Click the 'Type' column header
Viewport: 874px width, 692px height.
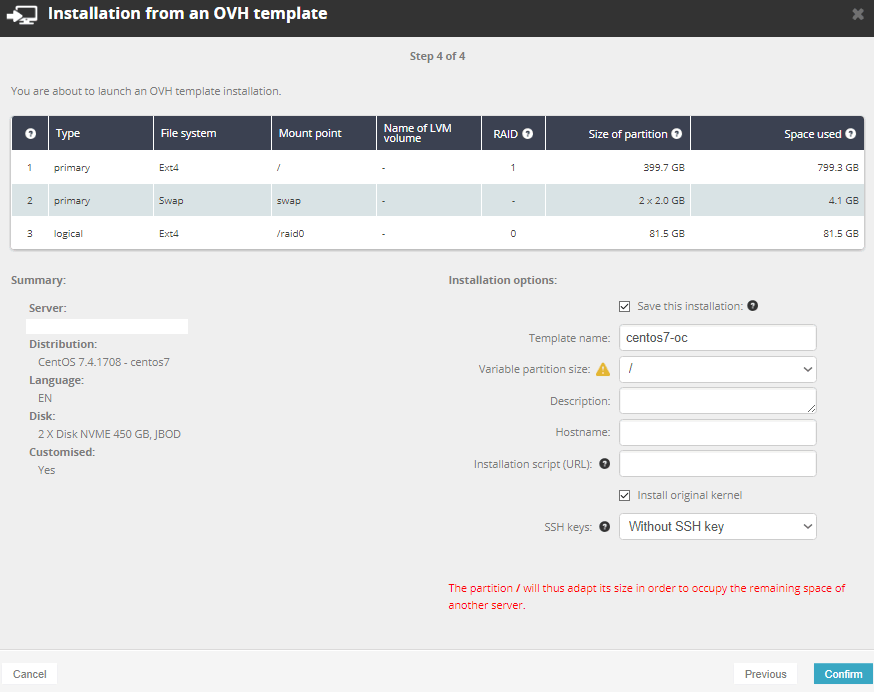(x=101, y=133)
